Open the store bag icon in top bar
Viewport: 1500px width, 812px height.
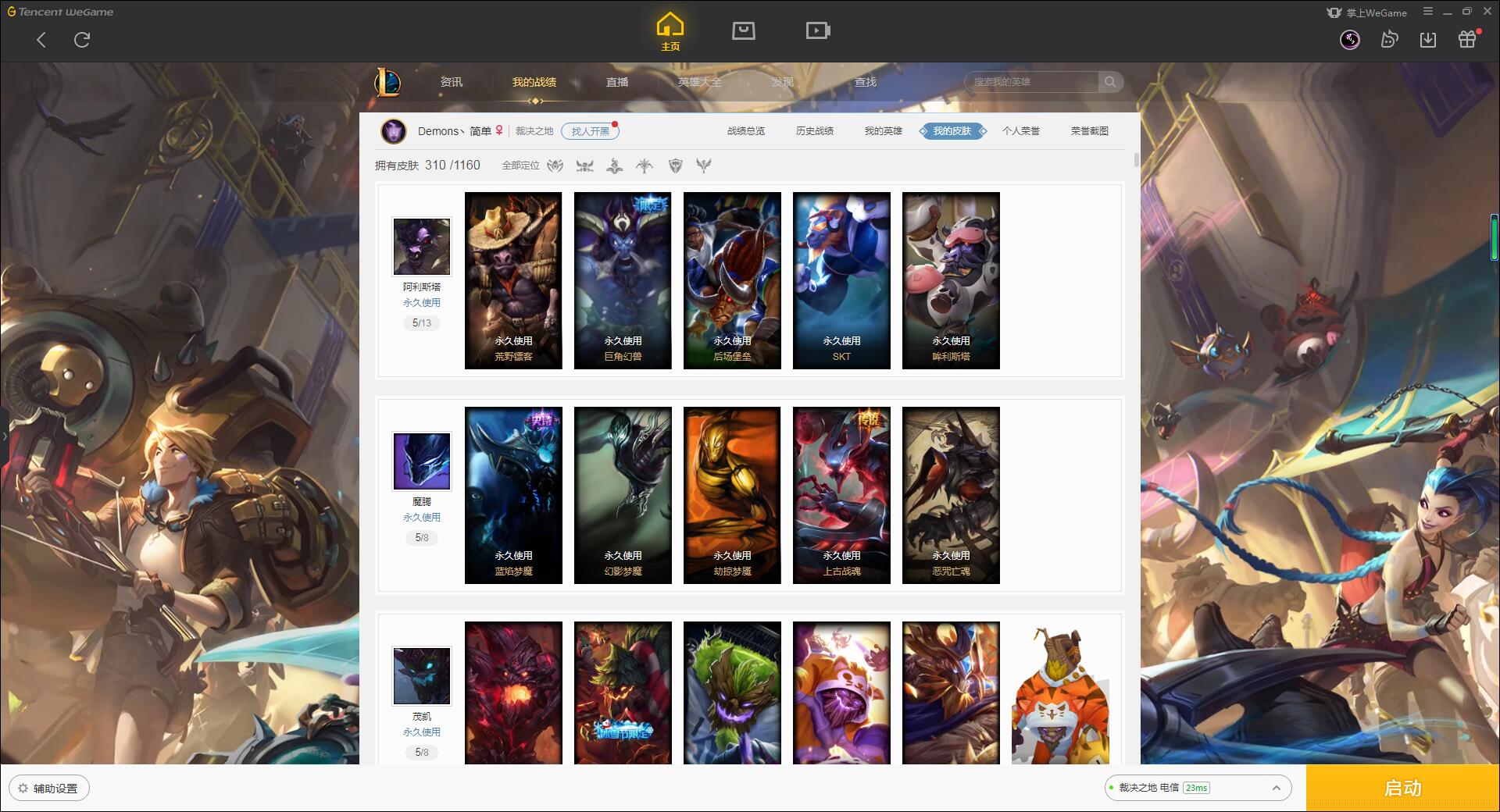tap(743, 30)
